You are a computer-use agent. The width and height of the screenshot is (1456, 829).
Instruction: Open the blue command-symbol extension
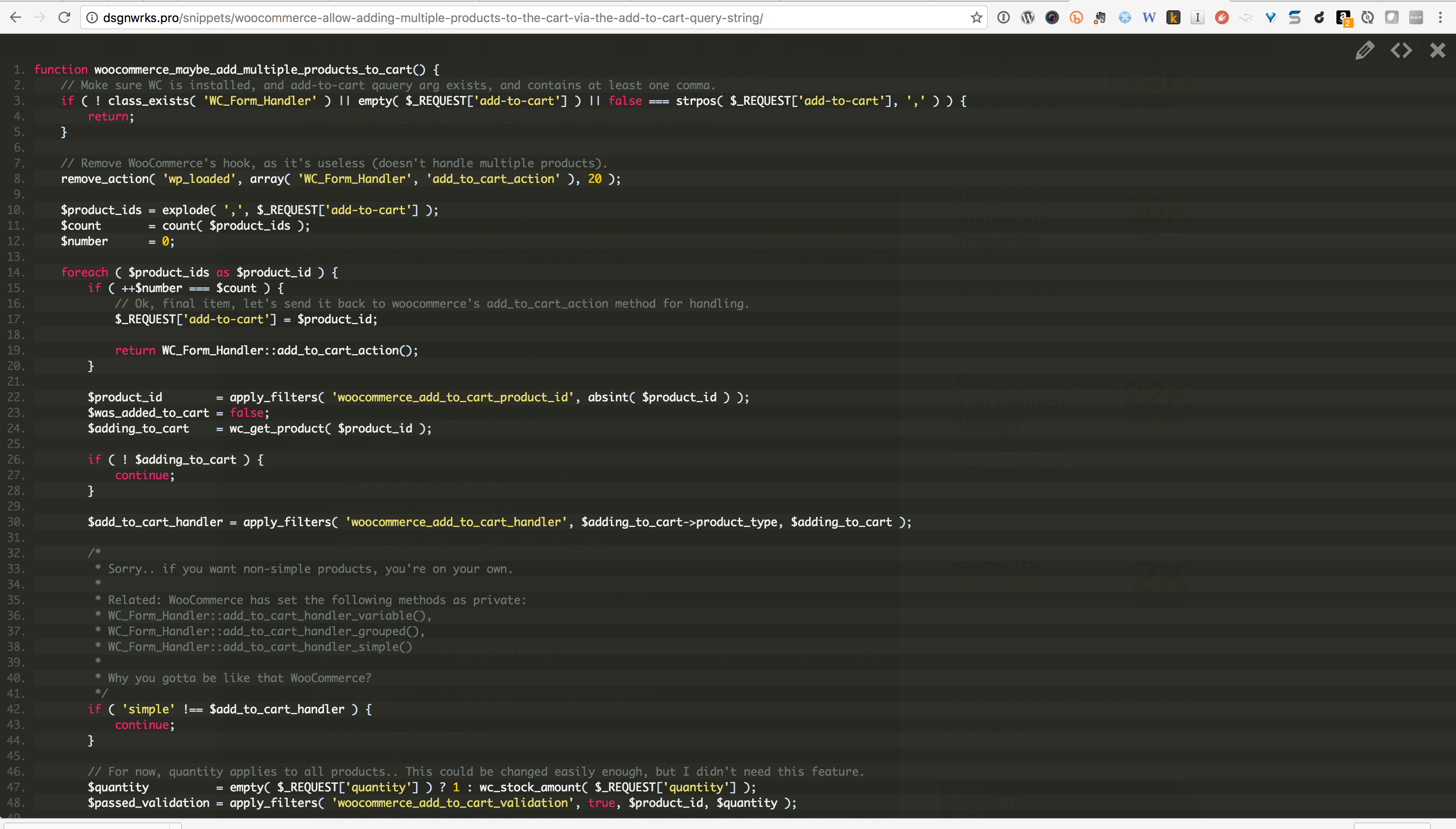(x=1125, y=18)
